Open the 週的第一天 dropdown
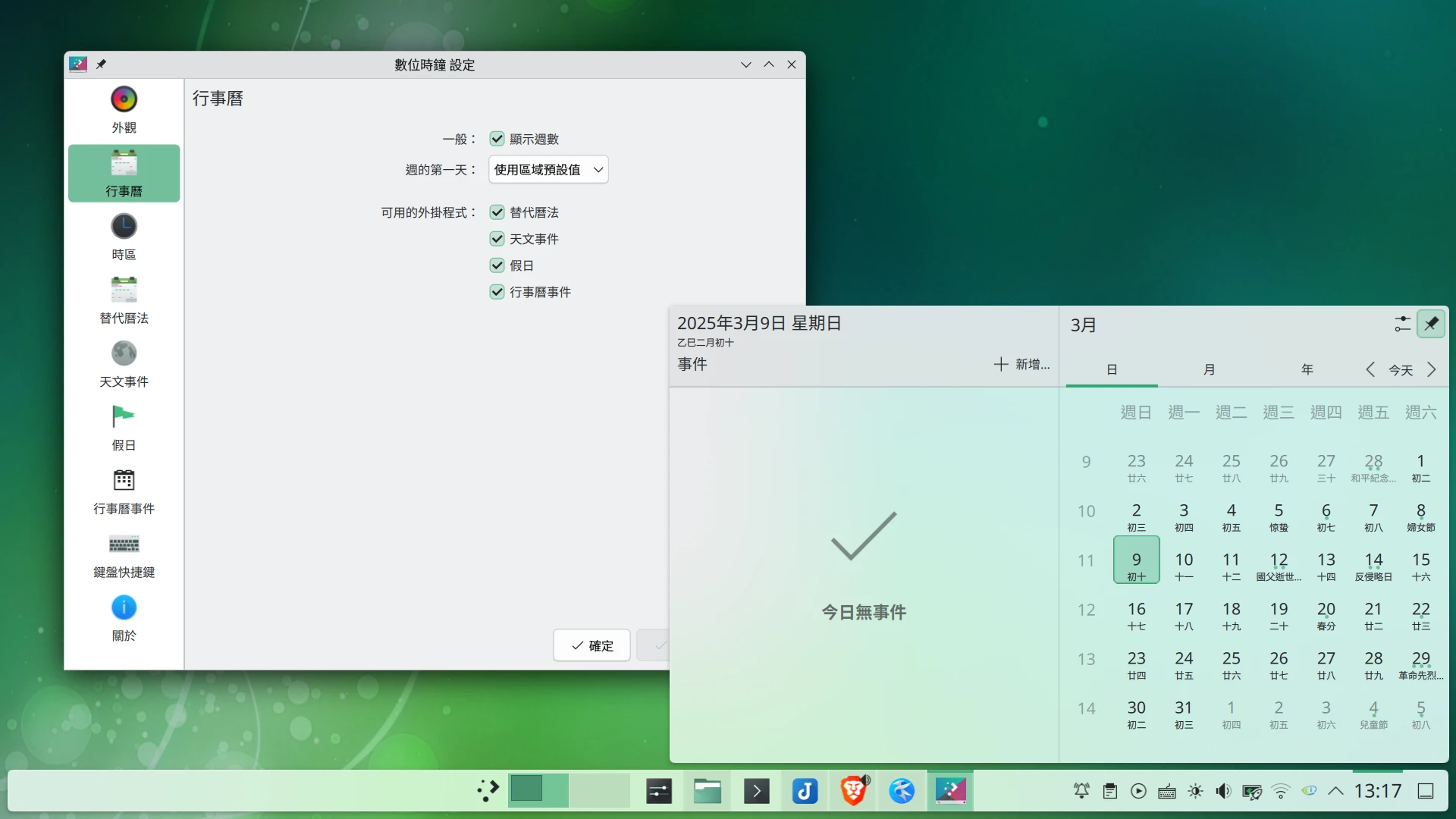 (x=548, y=170)
